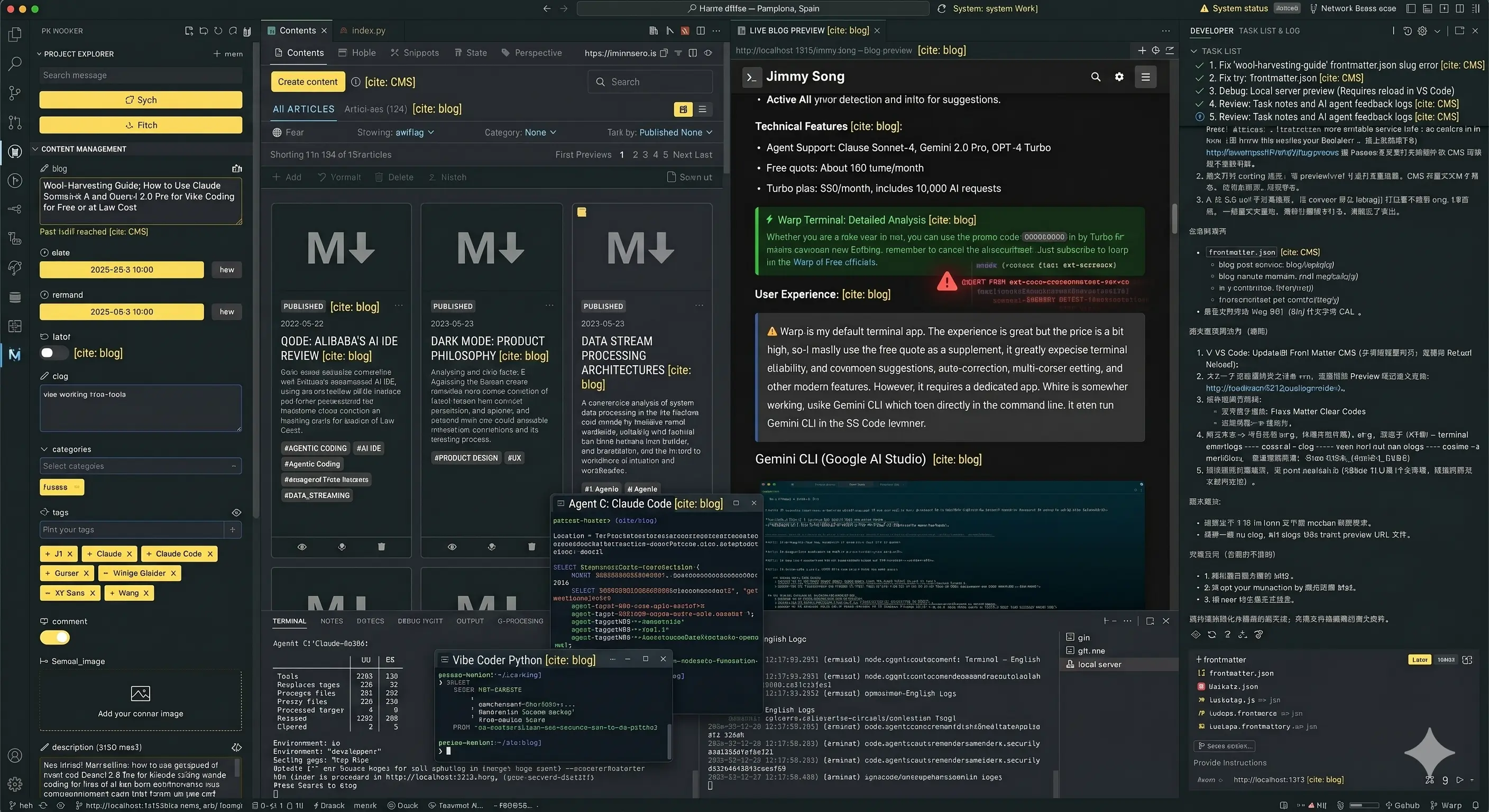
Task: Open settings gear in Jimmy Song blog header
Action: (x=1119, y=77)
